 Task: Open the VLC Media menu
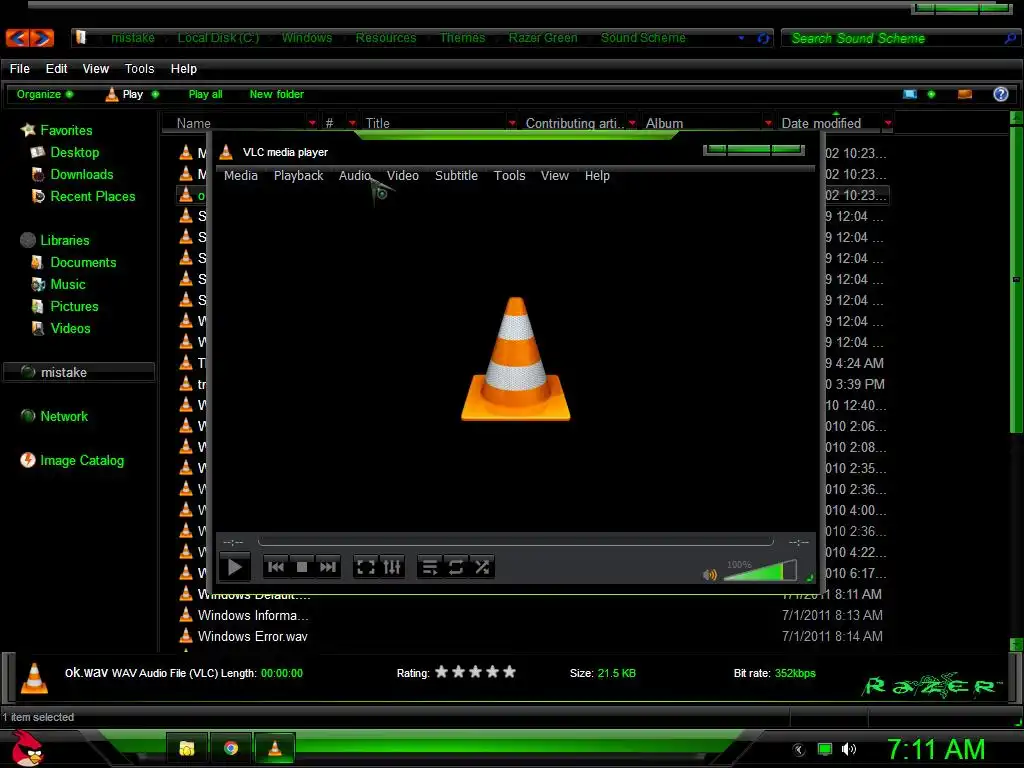coord(241,176)
